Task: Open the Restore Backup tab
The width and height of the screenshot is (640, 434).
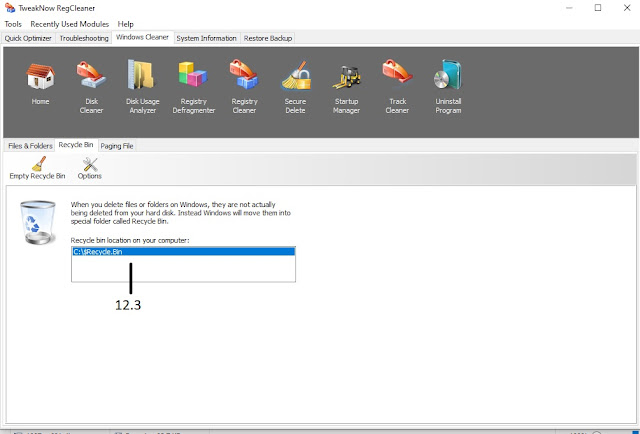Action: coord(268,38)
